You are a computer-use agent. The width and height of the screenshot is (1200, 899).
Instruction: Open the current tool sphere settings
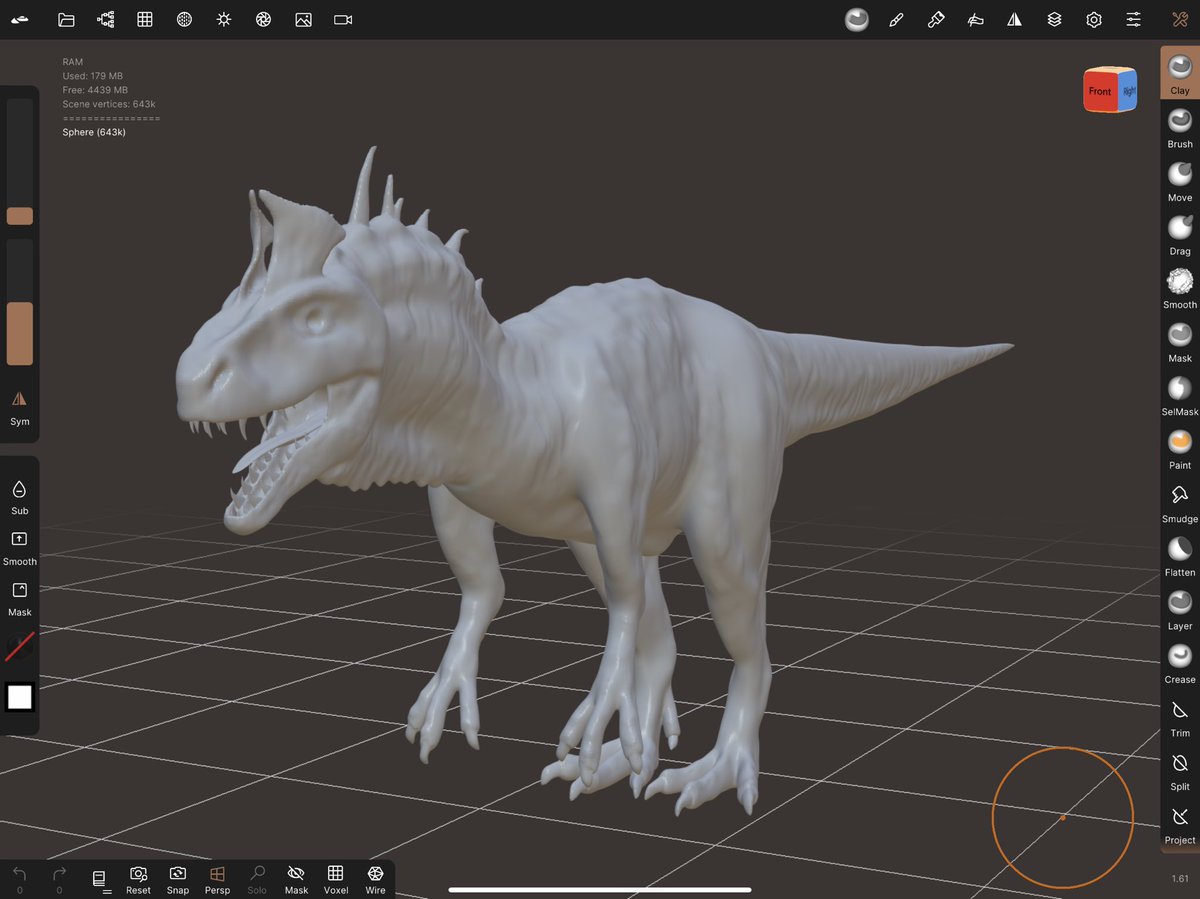coord(857,19)
